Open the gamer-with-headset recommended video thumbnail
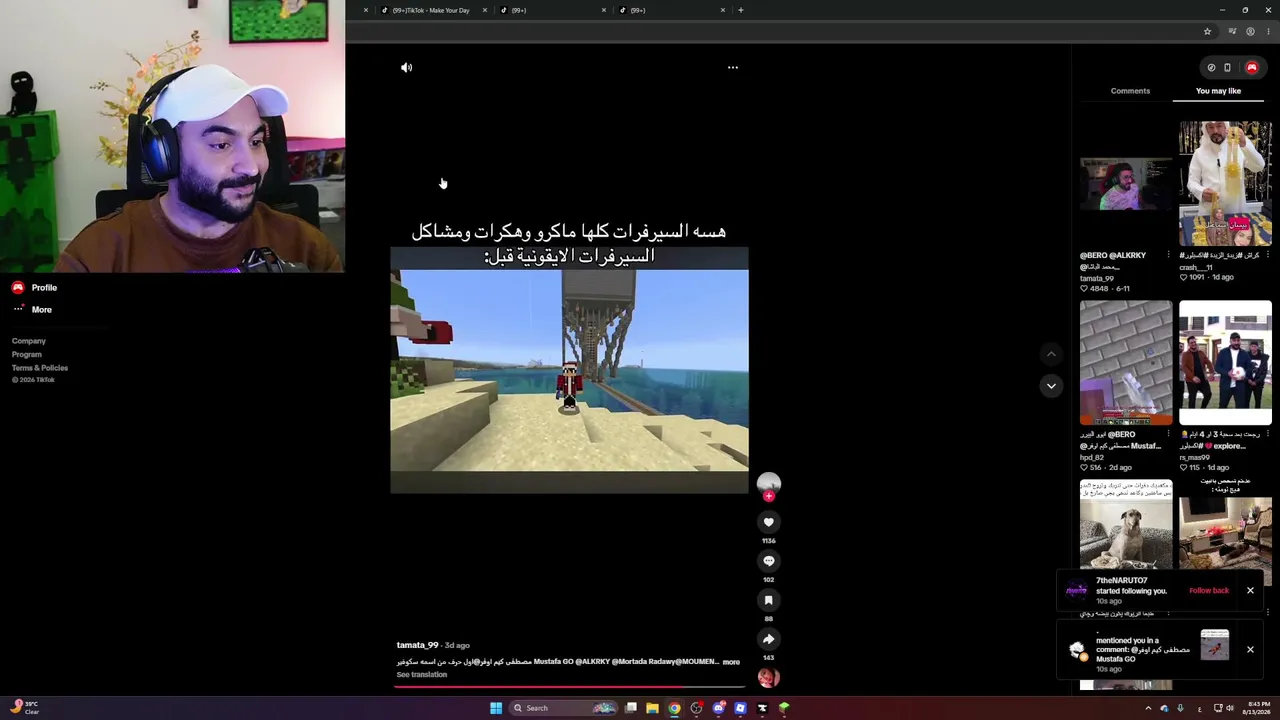The width and height of the screenshot is (1280, 720). (x=1126, y=184)
